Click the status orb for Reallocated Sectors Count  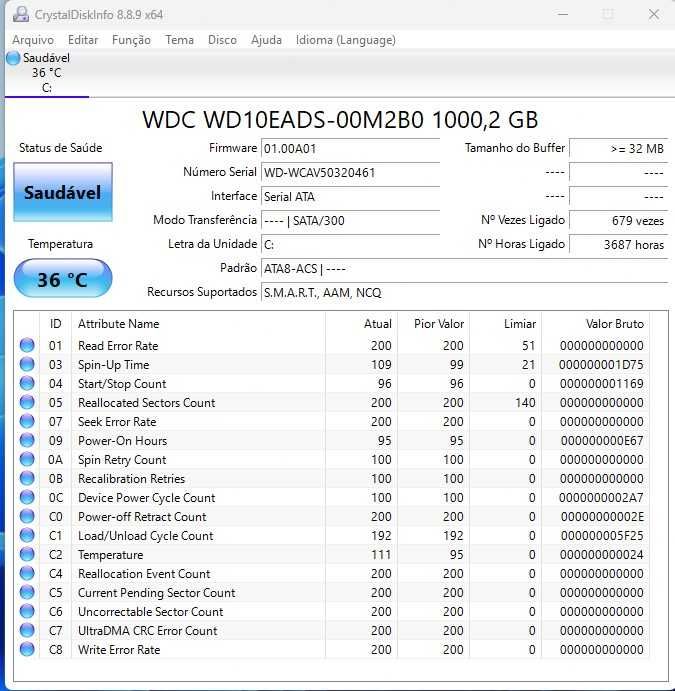[27, 402]
